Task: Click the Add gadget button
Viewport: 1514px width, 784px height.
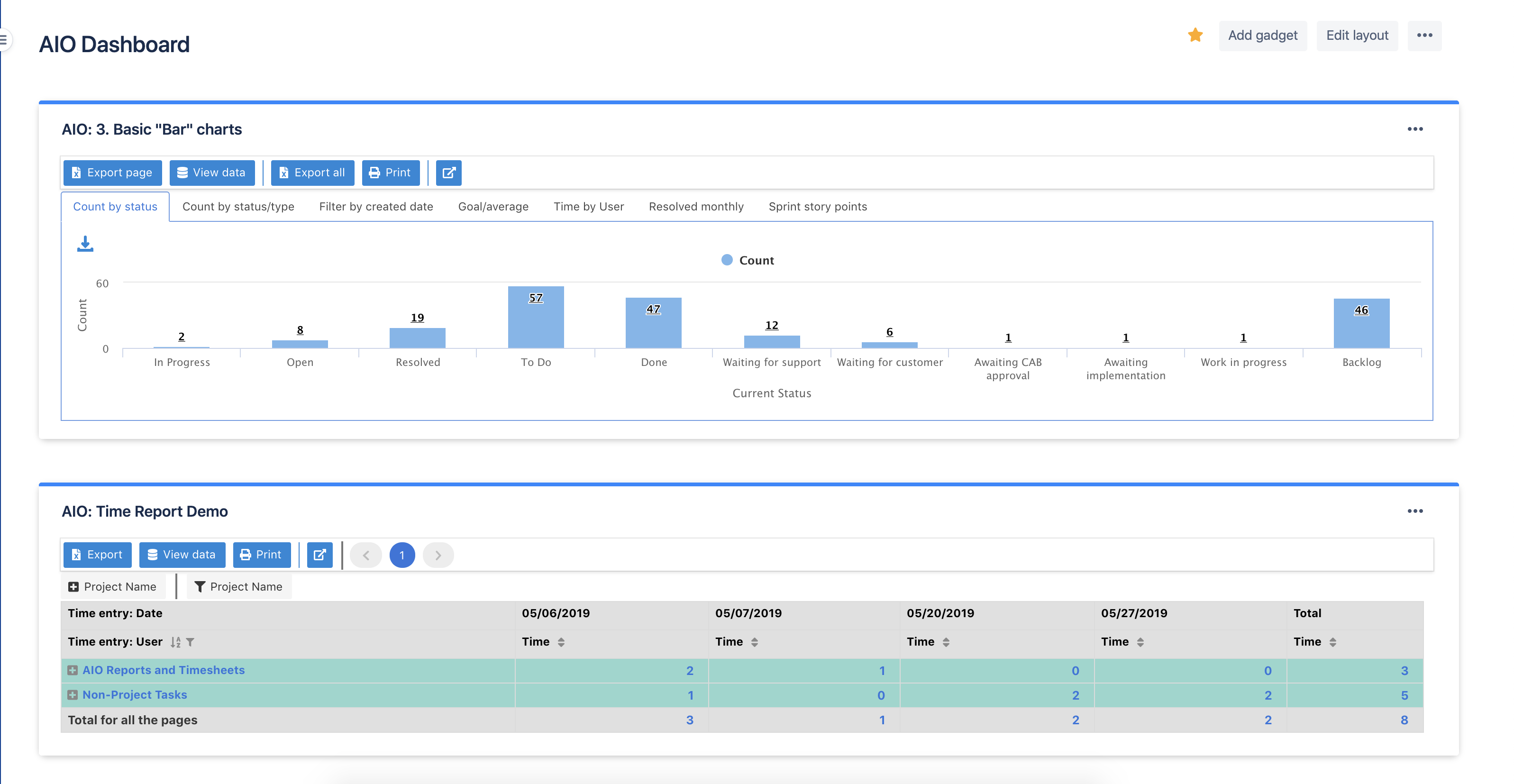Action: pyautogui.click(x=1262, y=35)
